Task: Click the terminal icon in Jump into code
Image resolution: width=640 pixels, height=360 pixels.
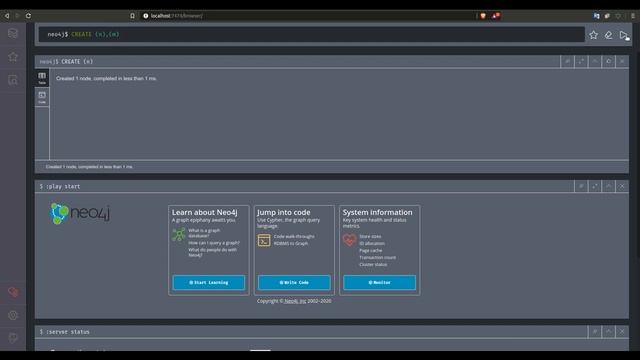Action: pyautogui.click(x=264, y=240)
